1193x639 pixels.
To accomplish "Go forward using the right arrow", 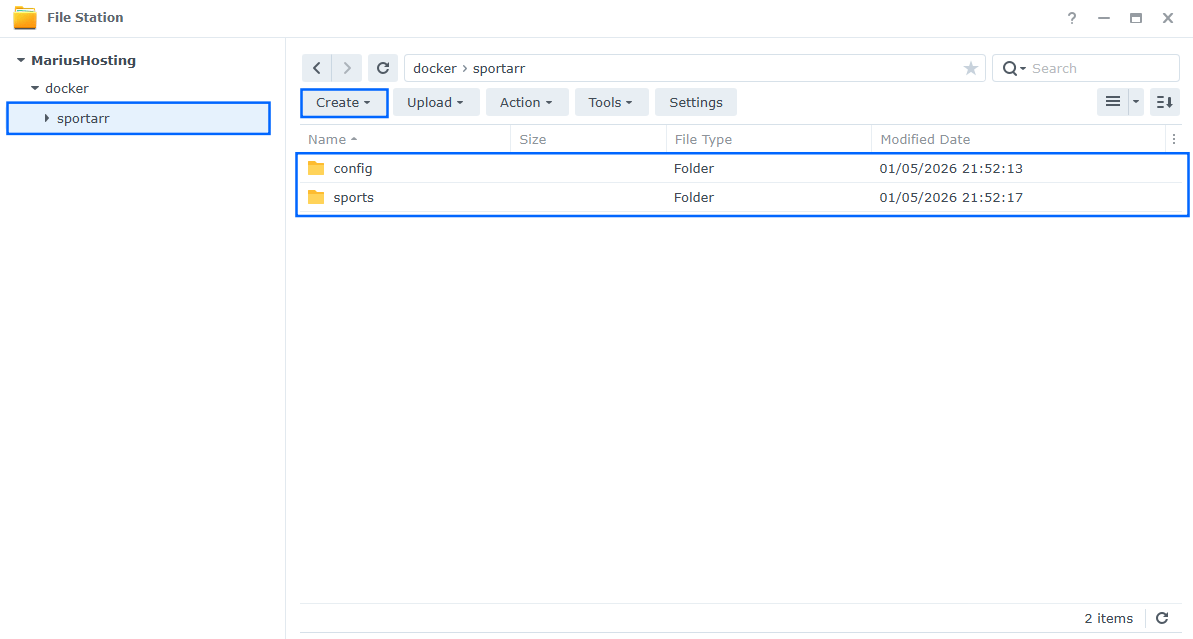I will coord(346,67).
